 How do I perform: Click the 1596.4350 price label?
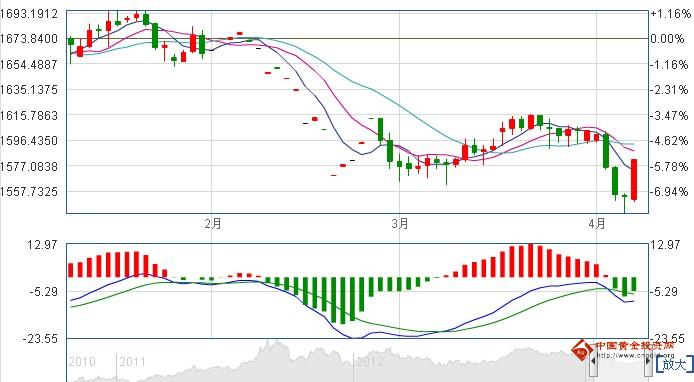click(29, 141)
